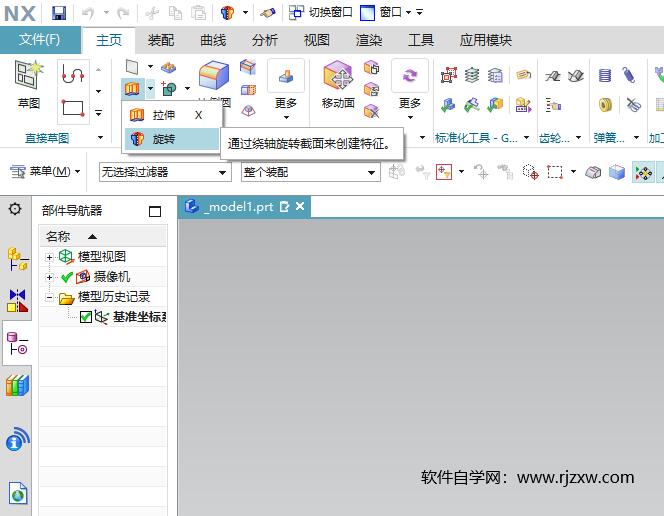Image resolution: width=664 pixels, height=516 pixels.
Task: Undo the last action
Action: (x=88, y=13)
